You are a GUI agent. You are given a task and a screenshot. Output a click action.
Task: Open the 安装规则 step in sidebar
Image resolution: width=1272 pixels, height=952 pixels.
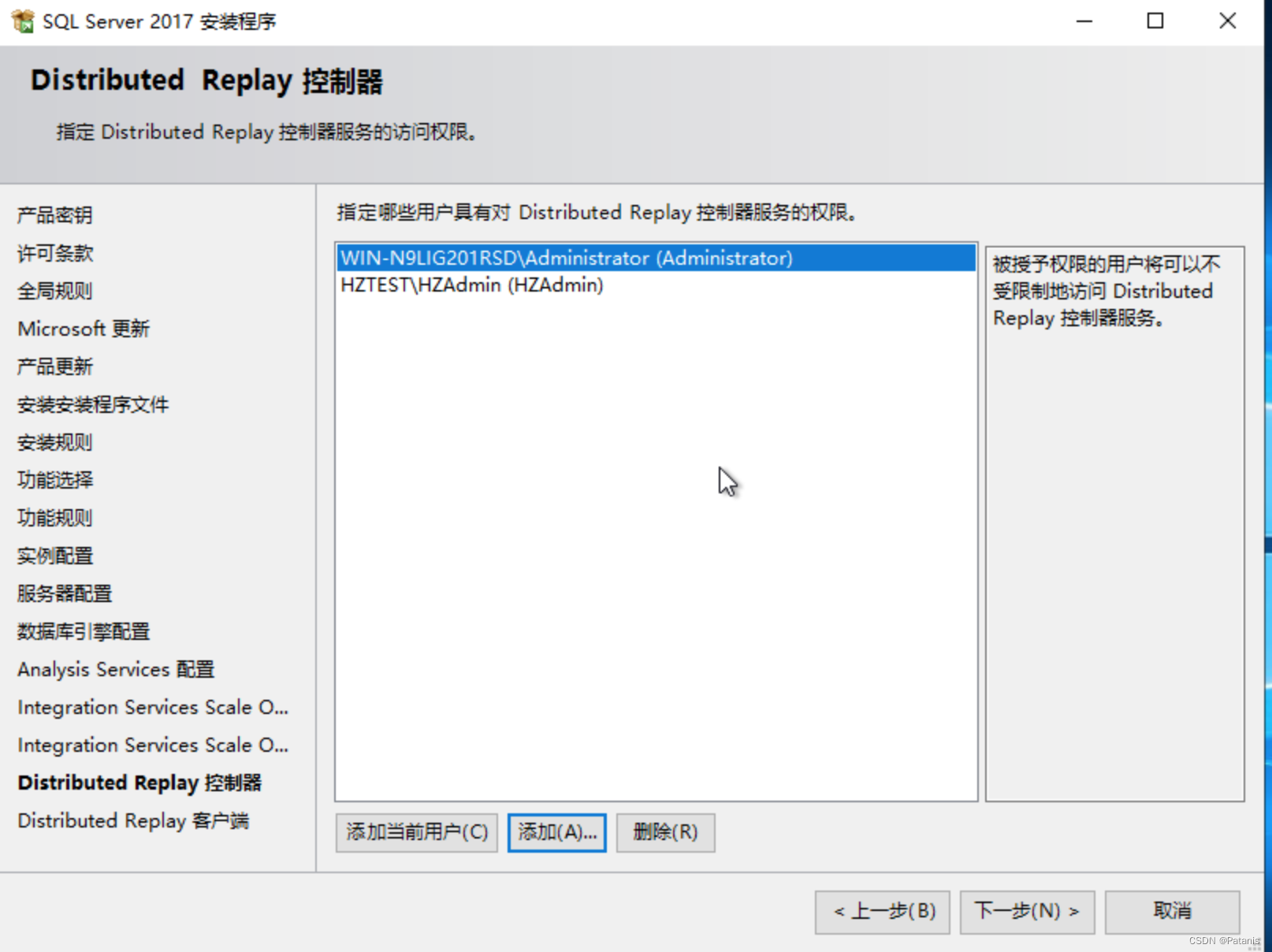pos(55,442)
